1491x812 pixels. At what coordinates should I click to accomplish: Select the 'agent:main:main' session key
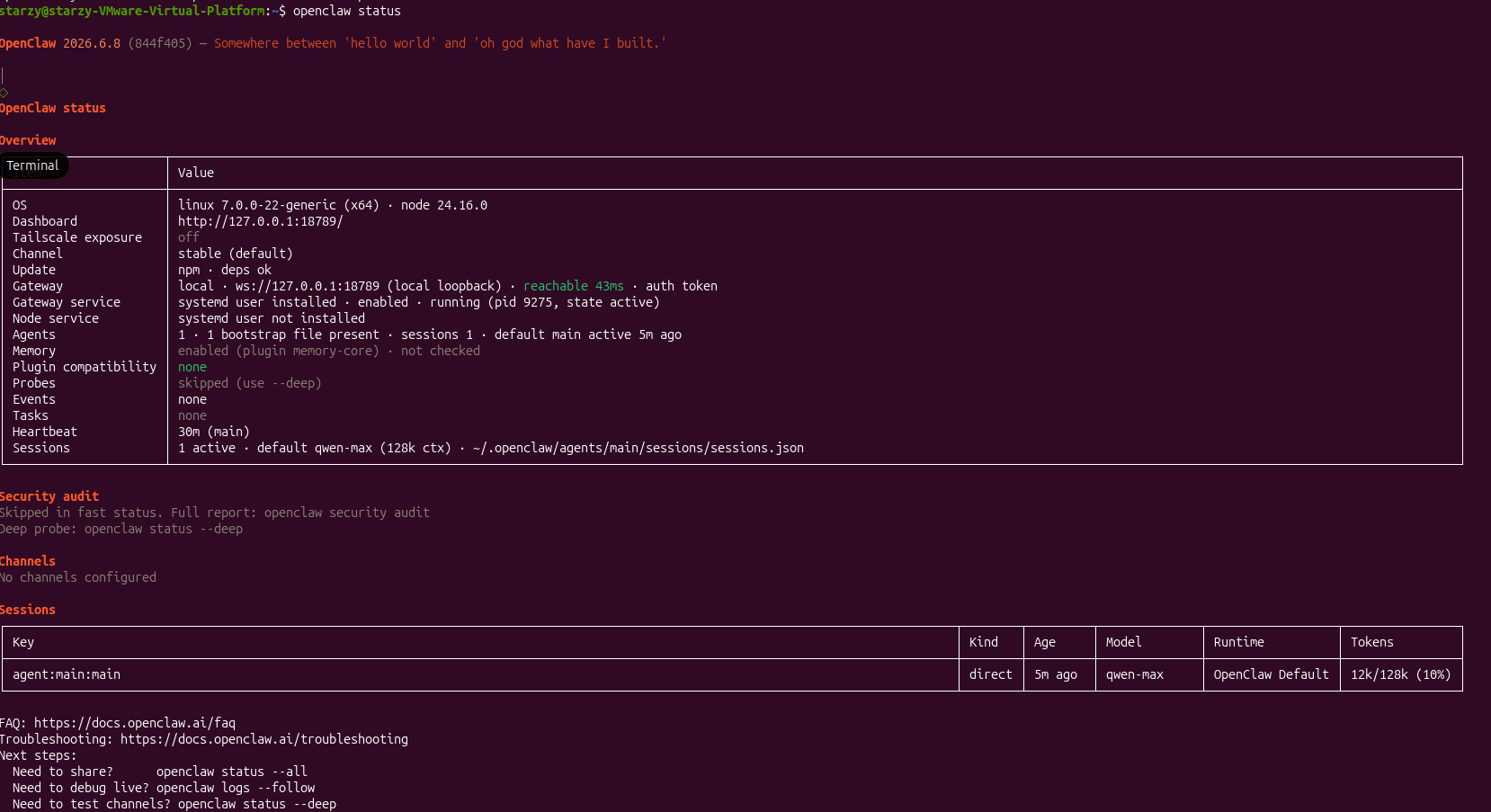tap(67, 674)
